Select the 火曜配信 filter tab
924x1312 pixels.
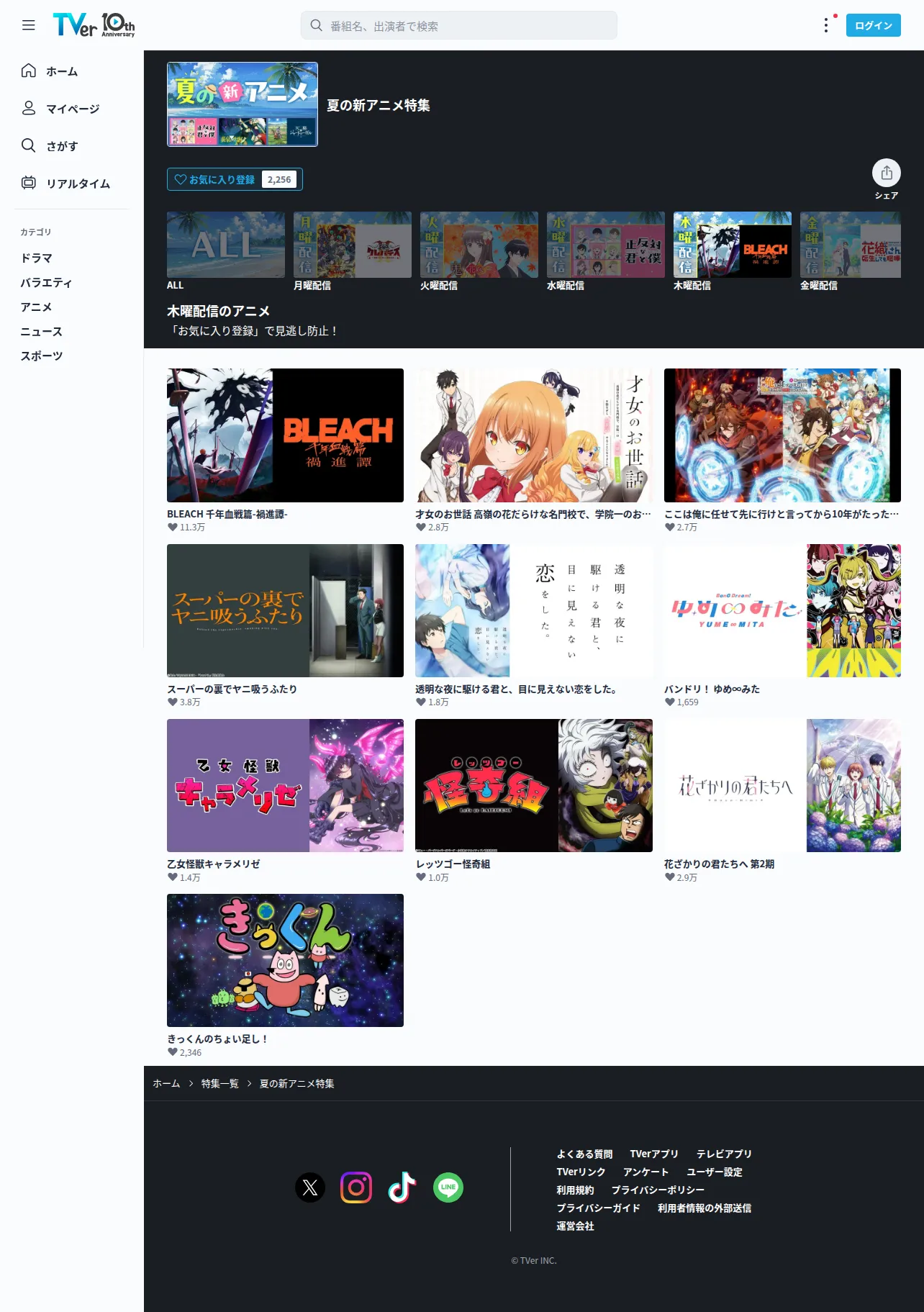click(x=479, y=251)
